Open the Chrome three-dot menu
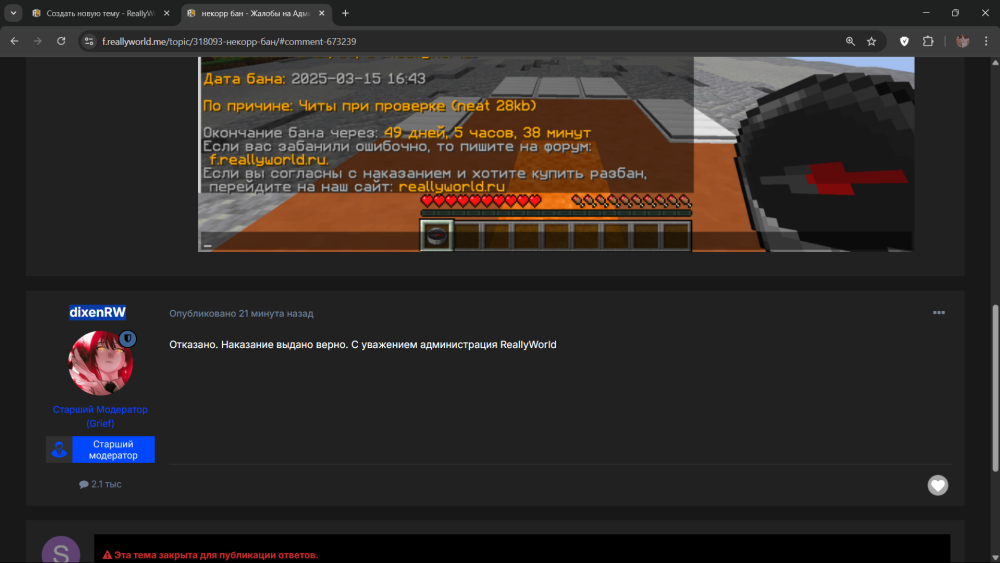 click(x=986, y=41)
